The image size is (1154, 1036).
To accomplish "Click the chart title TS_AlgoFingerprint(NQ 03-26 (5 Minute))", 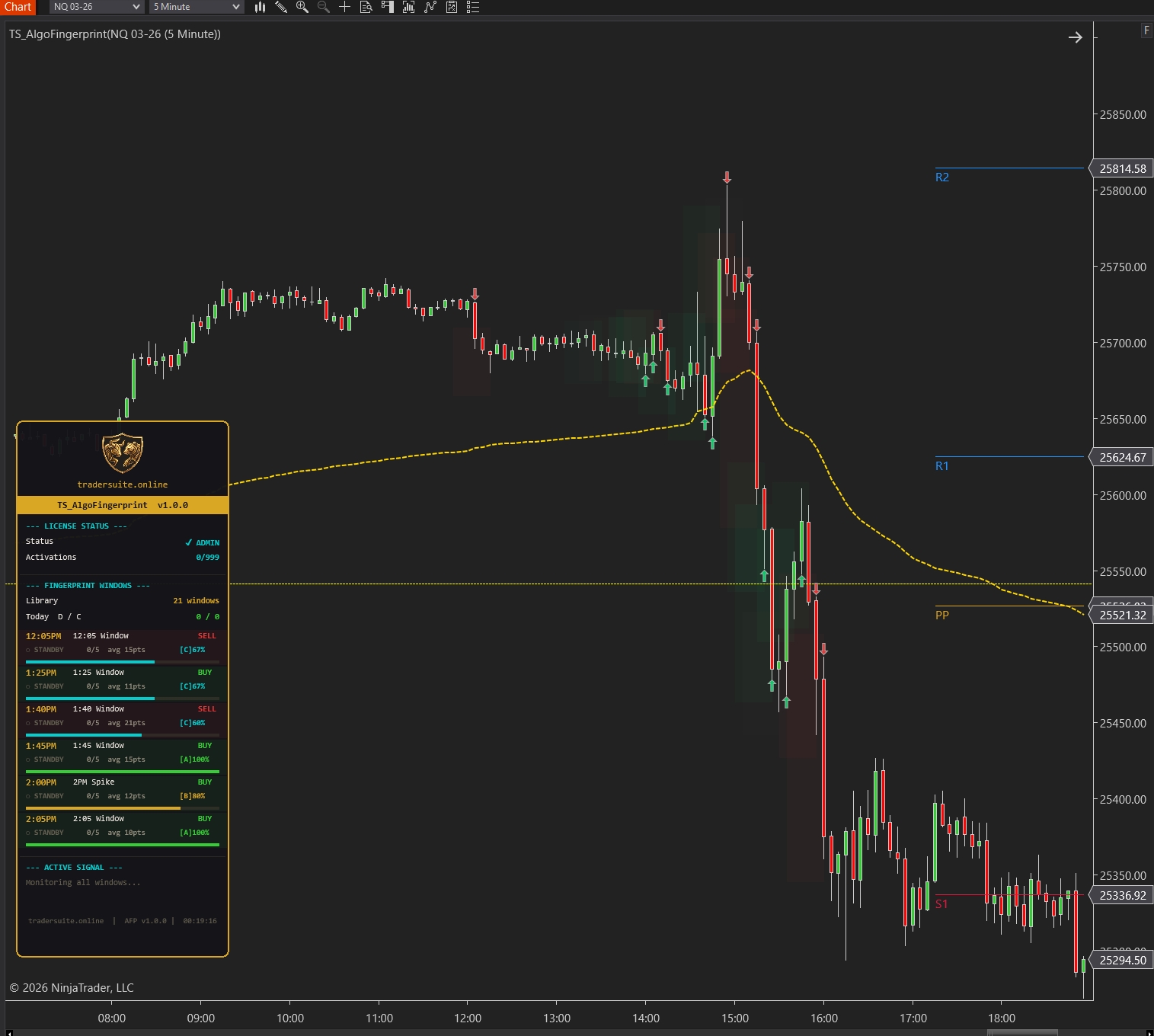I will [x=115, y=34].
